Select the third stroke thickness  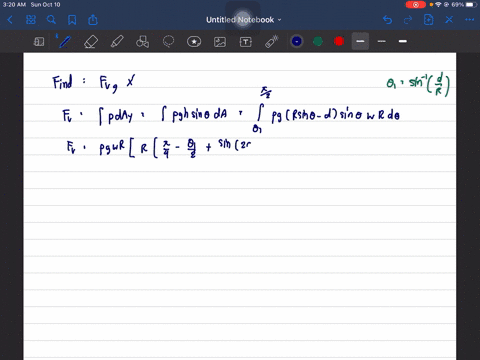coord(403,41)
